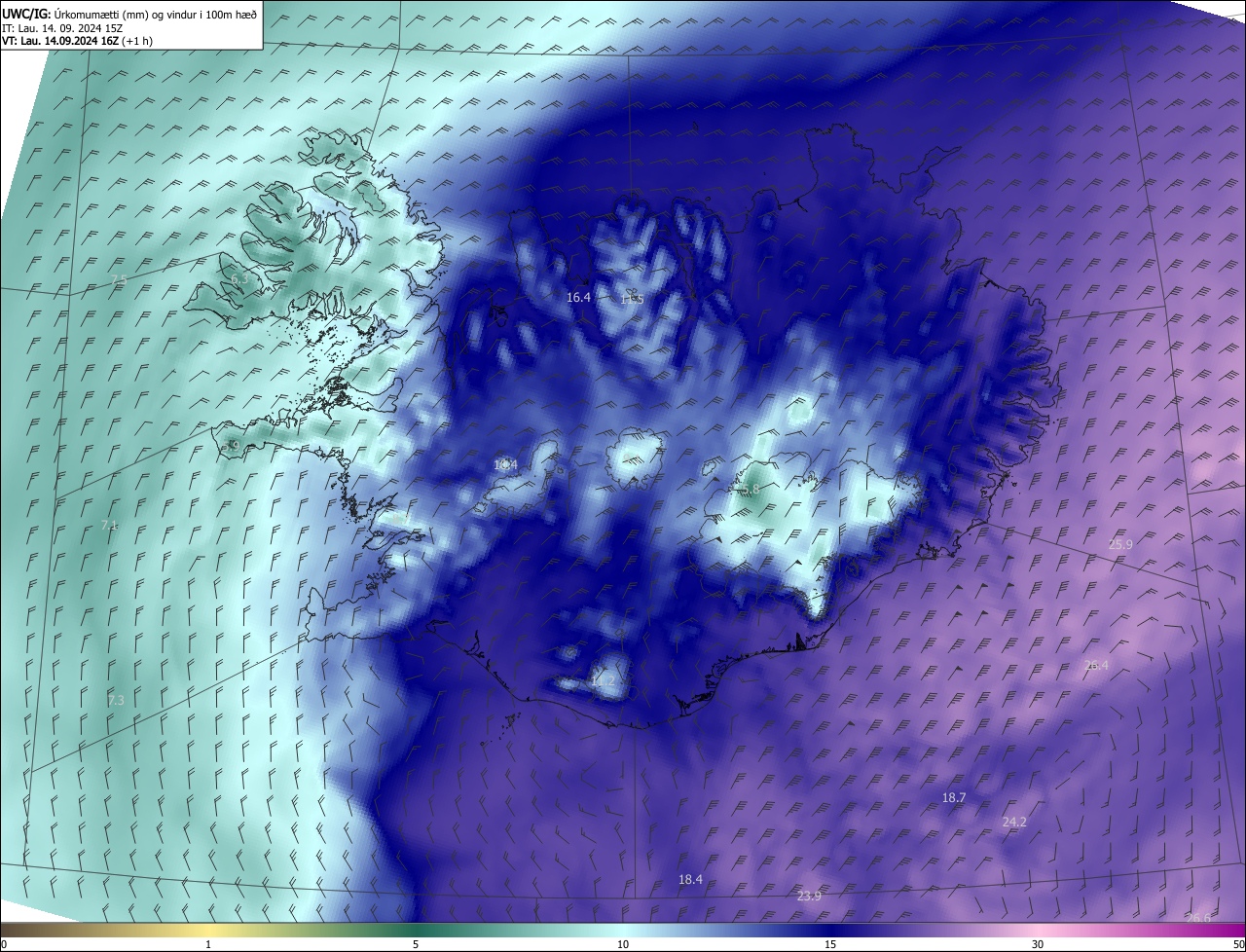Click the '1' tick label on the colour scale

[x=208, y=944]
